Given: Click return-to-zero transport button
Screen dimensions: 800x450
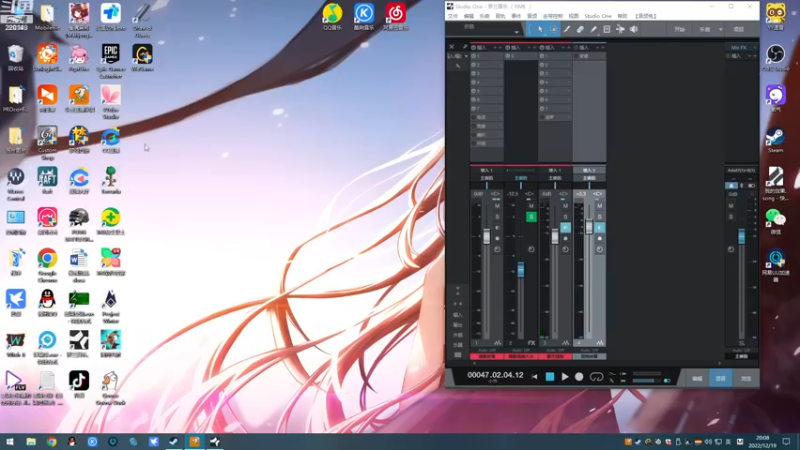Looking at the screenshot, I should (534, 377).
